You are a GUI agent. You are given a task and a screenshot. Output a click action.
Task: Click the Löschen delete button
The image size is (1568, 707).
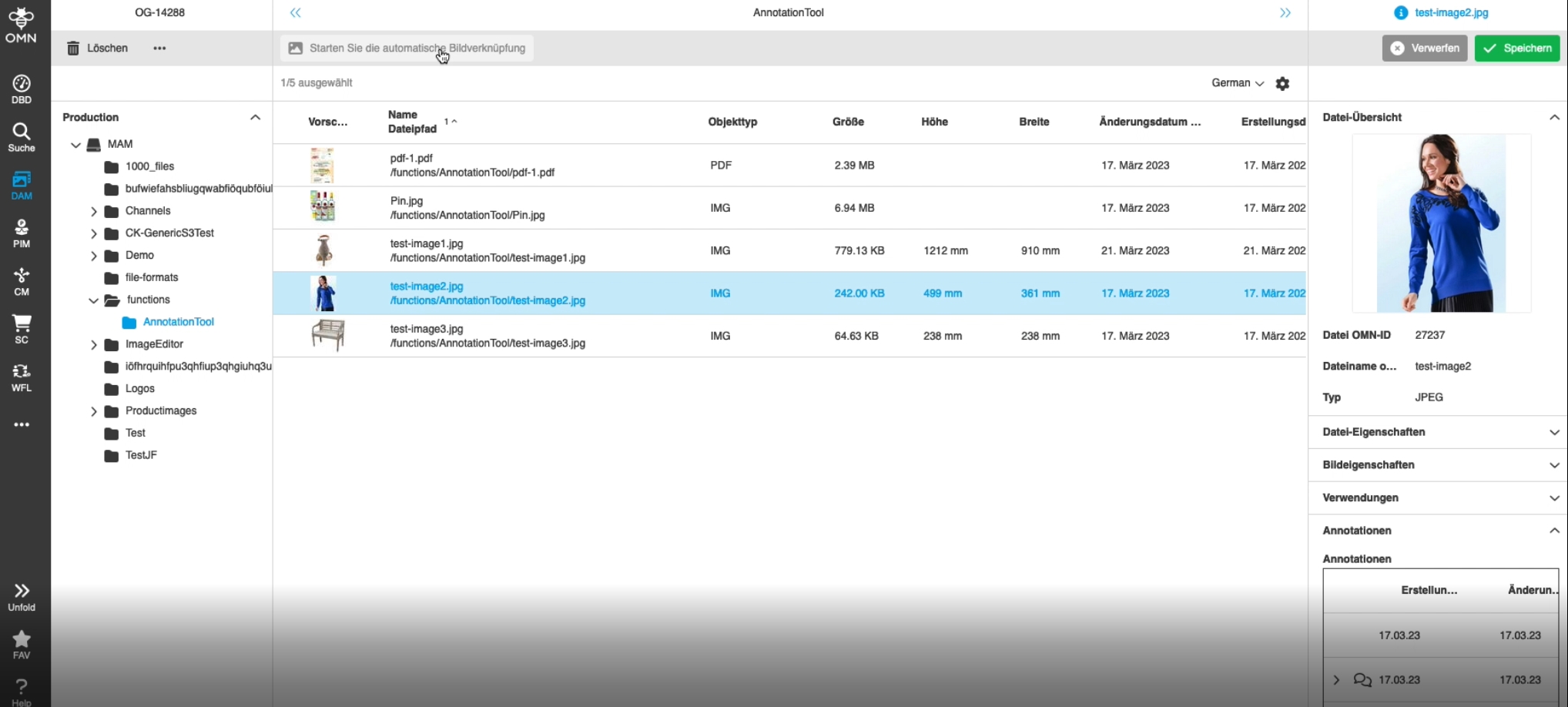point(97,48)
